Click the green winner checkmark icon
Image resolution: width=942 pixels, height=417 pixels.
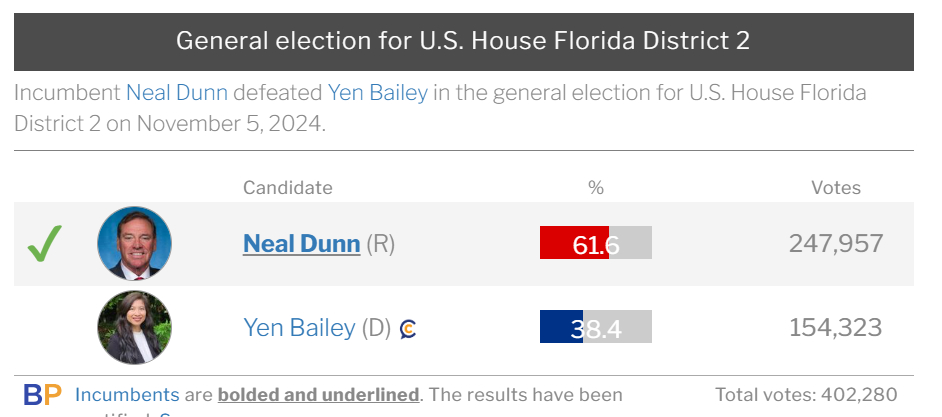(44, 243)
